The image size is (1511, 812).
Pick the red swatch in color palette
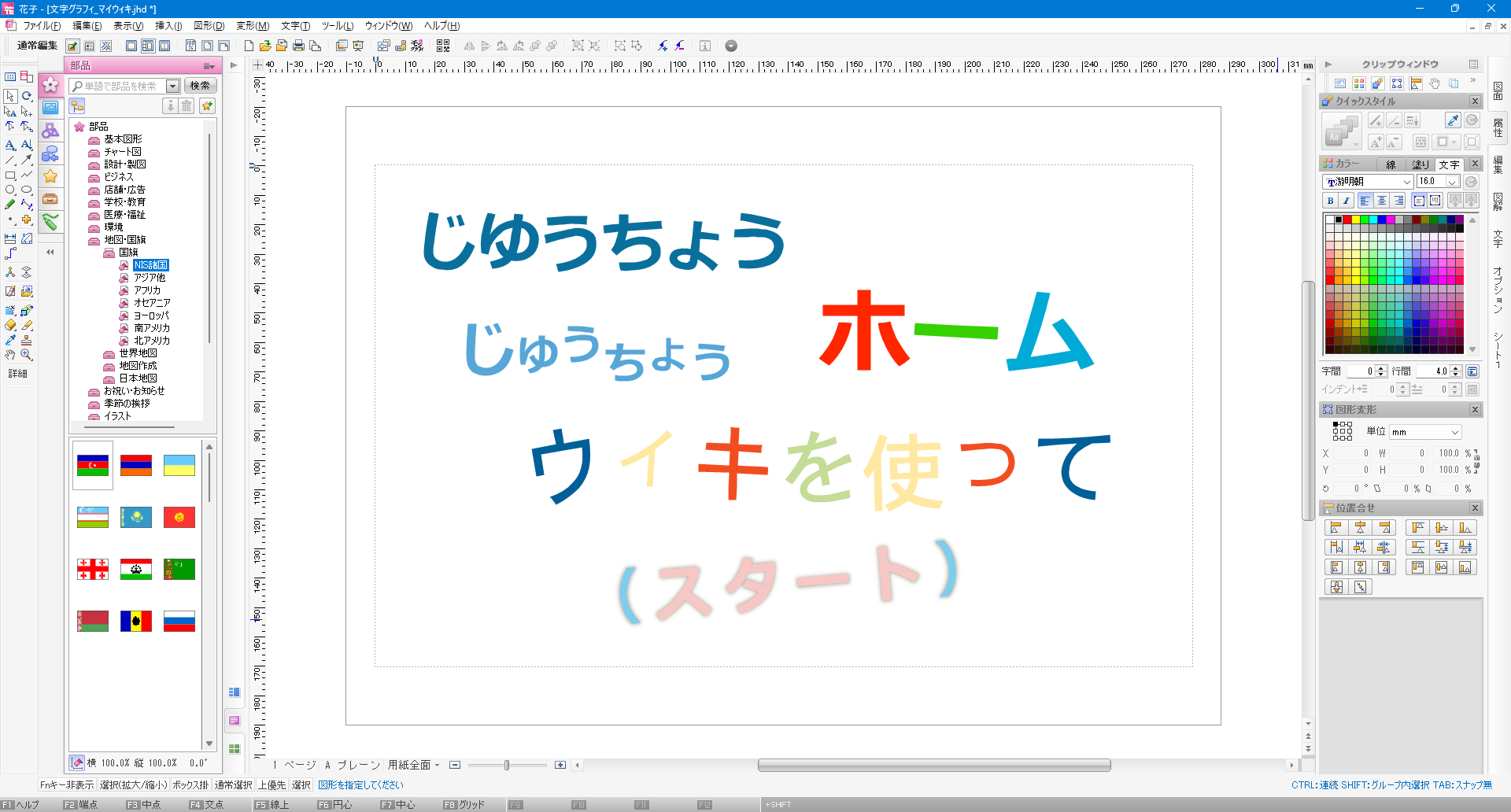(x=1347, y=220)
